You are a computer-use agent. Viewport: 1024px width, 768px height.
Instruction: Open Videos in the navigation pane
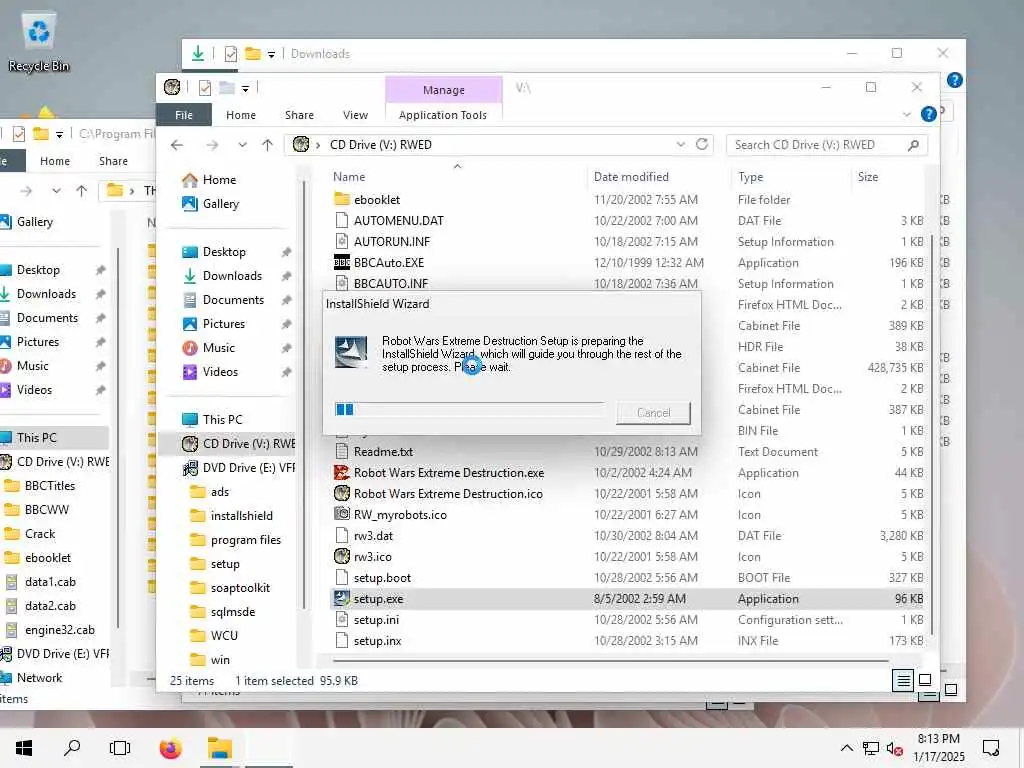click(x=220, y=372)
